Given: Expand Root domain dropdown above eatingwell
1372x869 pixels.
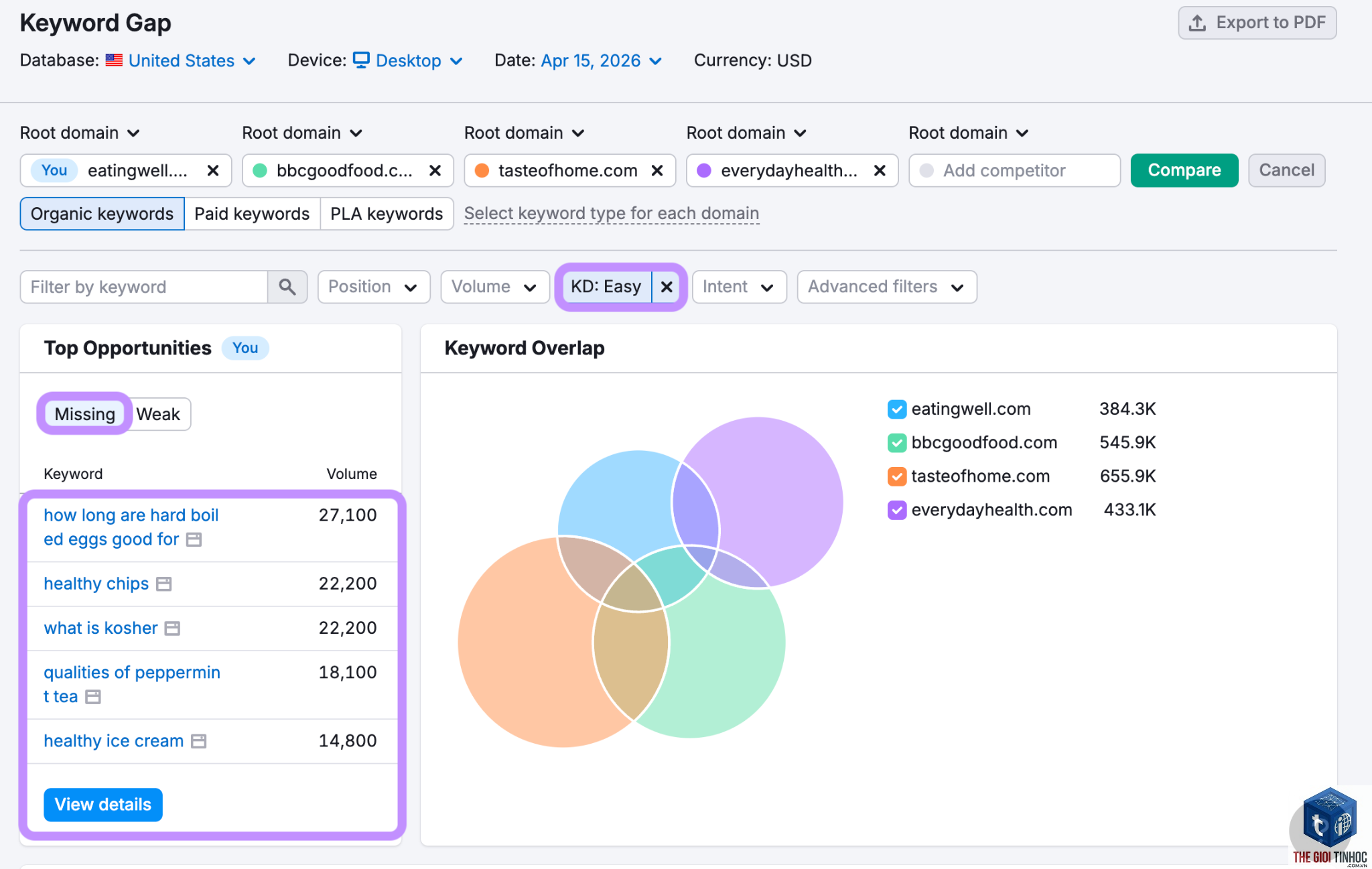Looking at the screenshot, I should [x=80, y=133].
